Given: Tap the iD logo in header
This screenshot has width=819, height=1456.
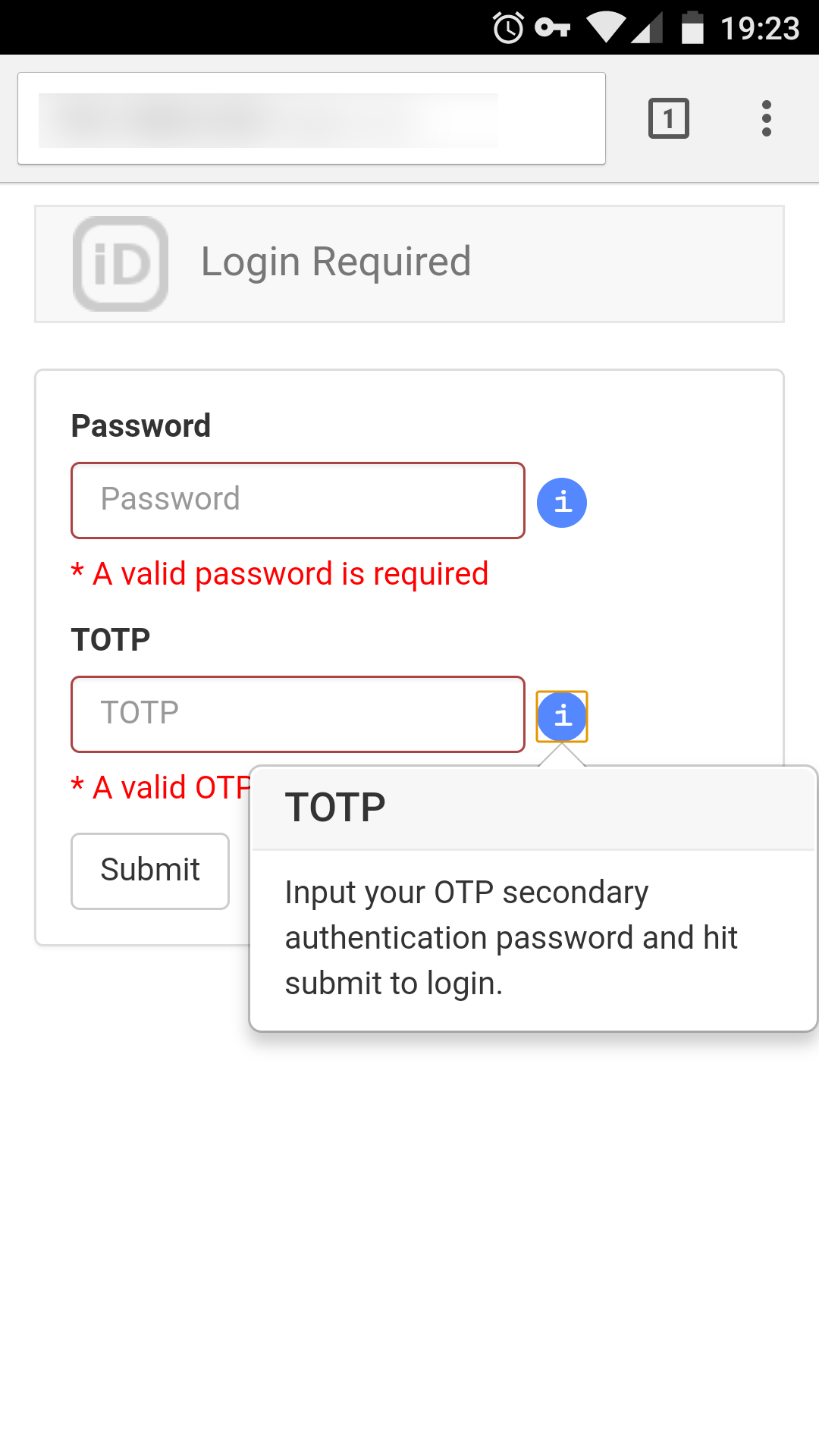Looking at the screenshot, I should point(121,264).
